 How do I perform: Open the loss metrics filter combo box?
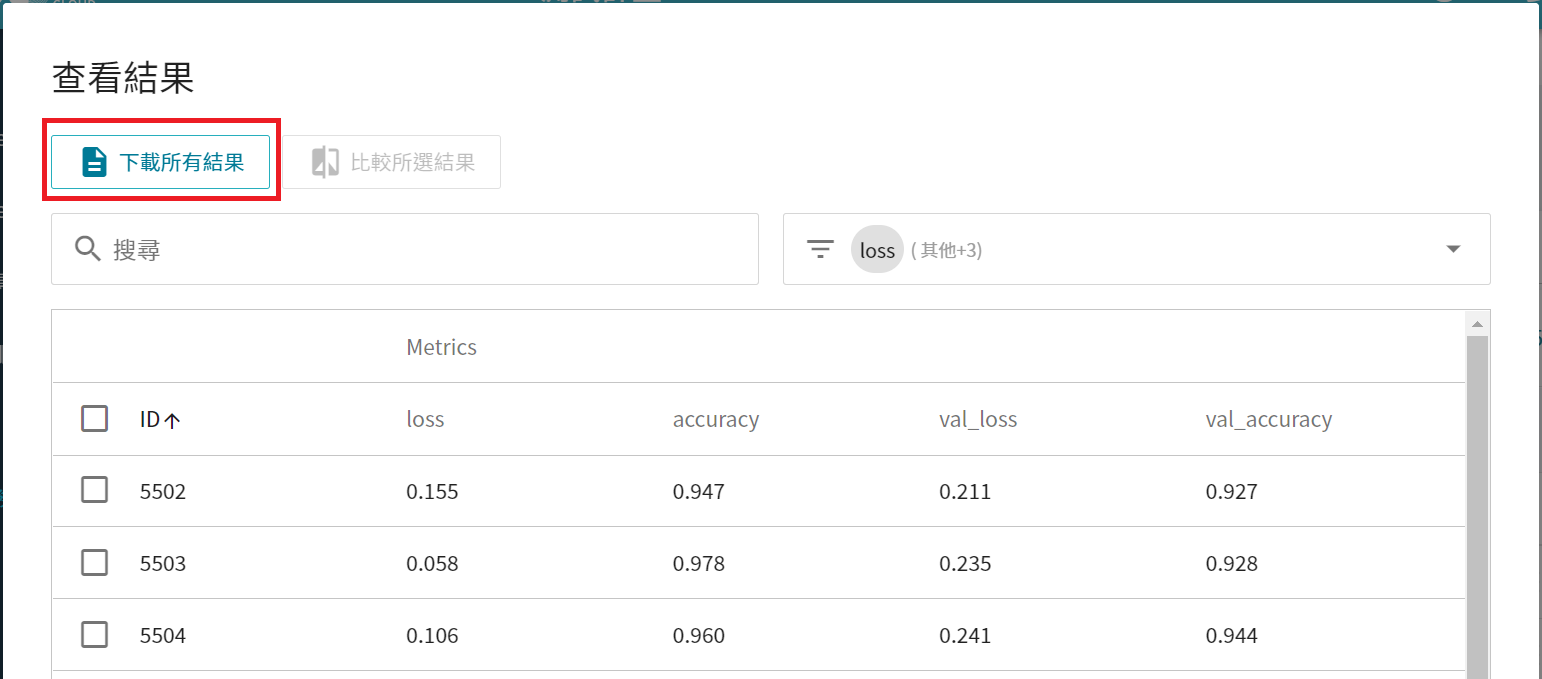coord(1136,249)
